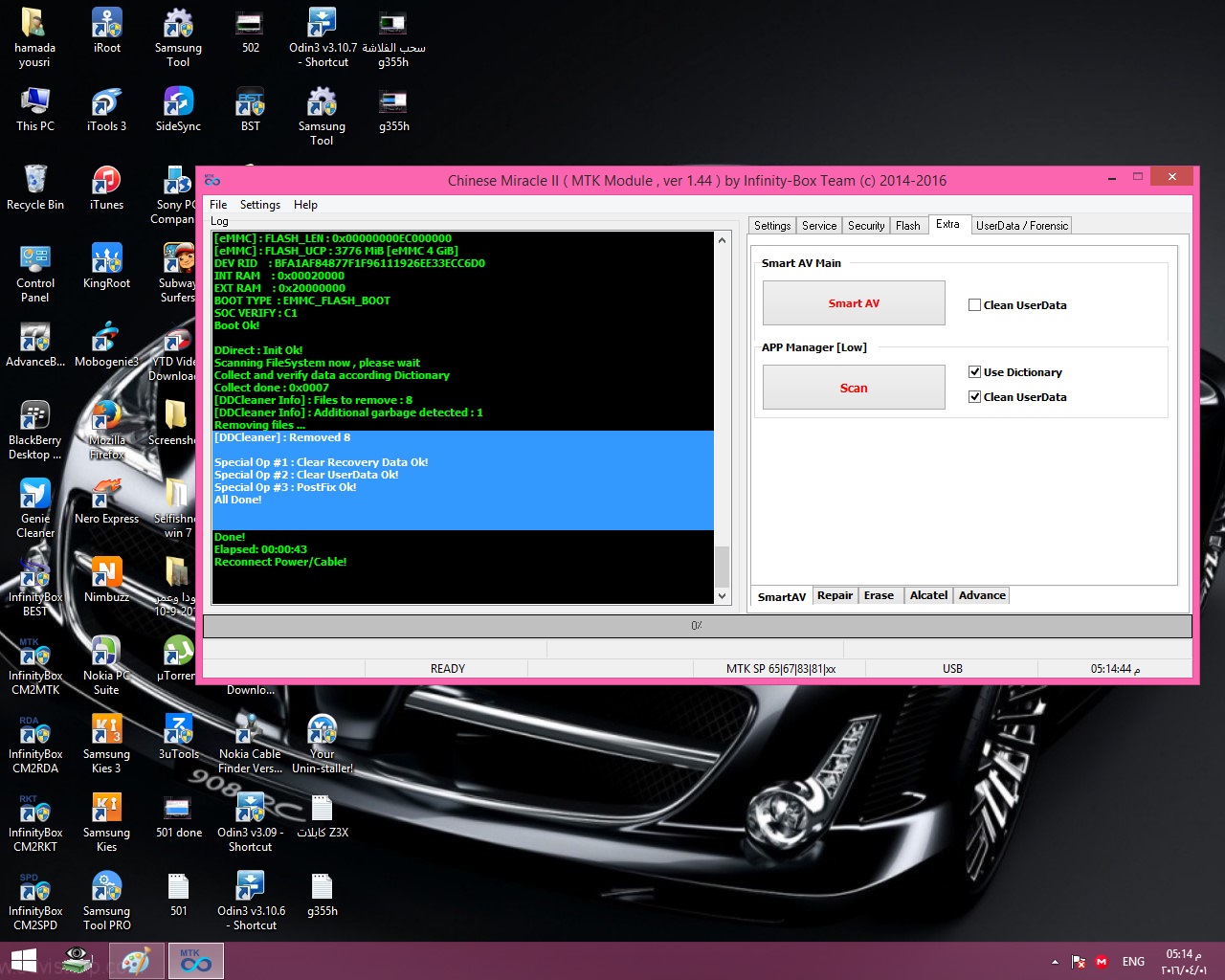Open the iTools 3 desktop icon
Image resolution: width=1225 pixels, height=980 pixels.
[x=106, y=109]
